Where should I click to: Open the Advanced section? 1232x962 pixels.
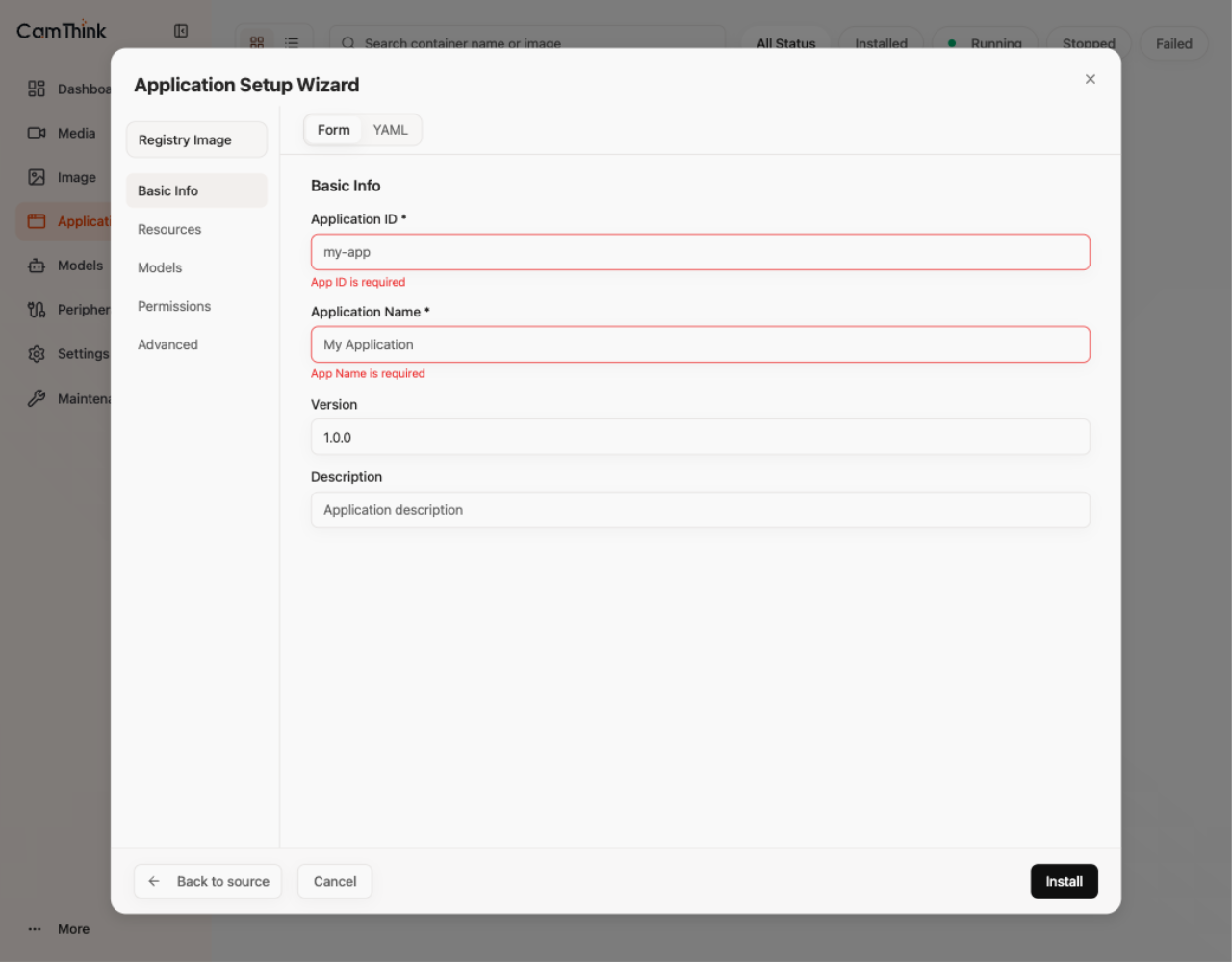point(196,344)
